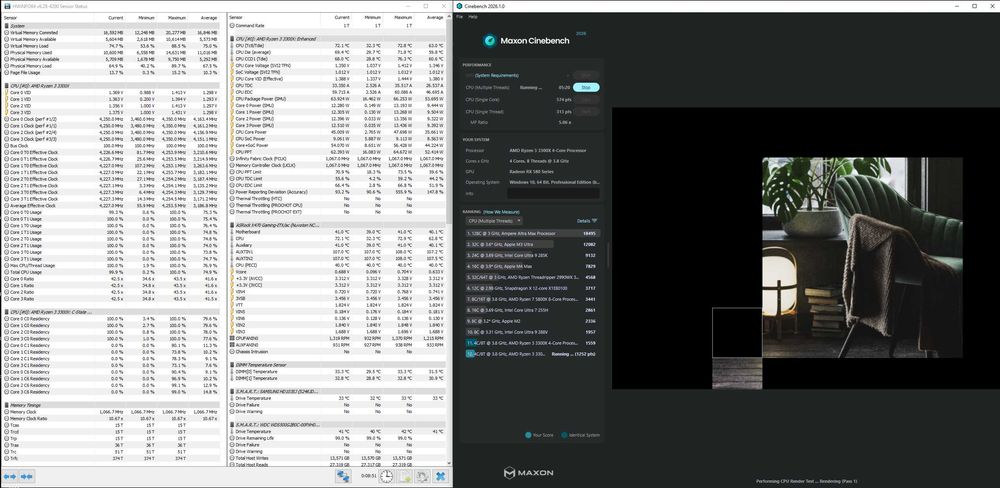
Task: Click the CPUFANIN0 fan sensor icon
Action: click(232, 338)
